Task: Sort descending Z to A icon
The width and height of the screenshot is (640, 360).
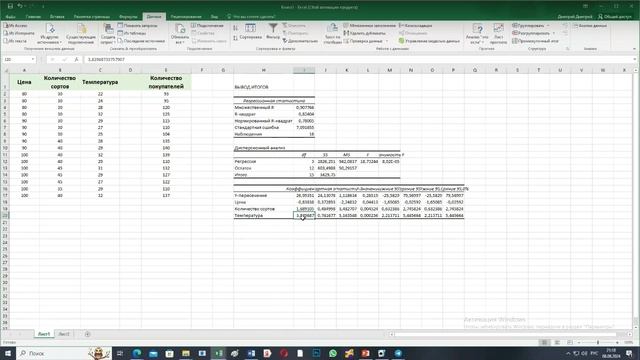Action: pyautogui.click(x=236, y=38)
